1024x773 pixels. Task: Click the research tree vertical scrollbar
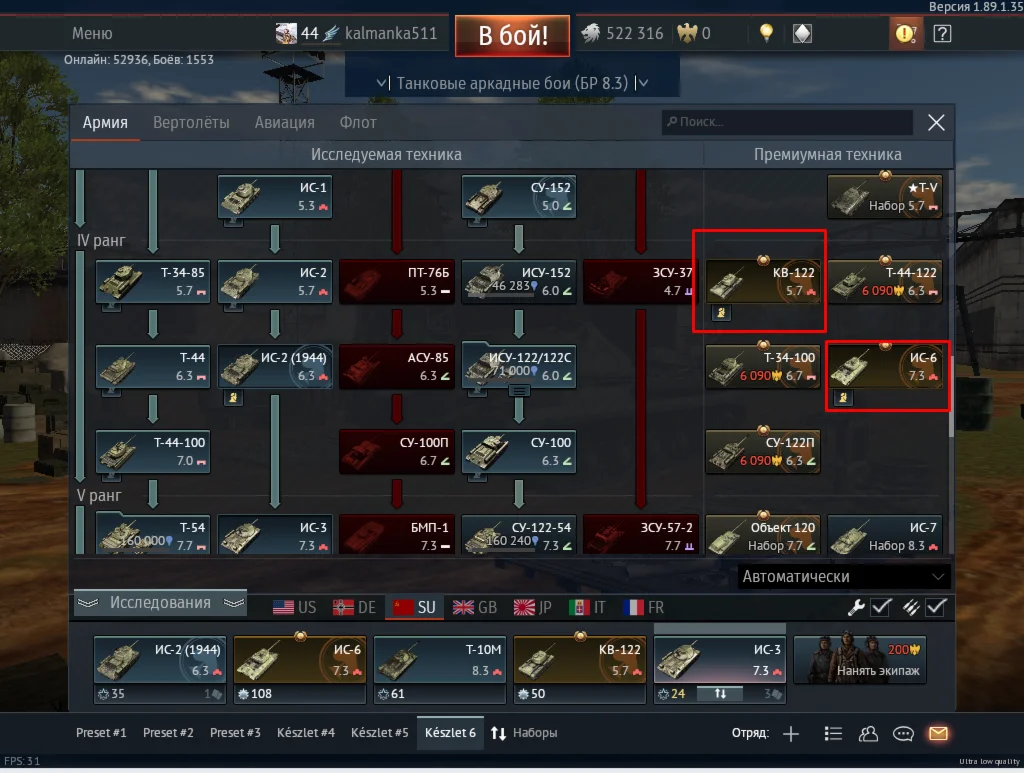952,396
